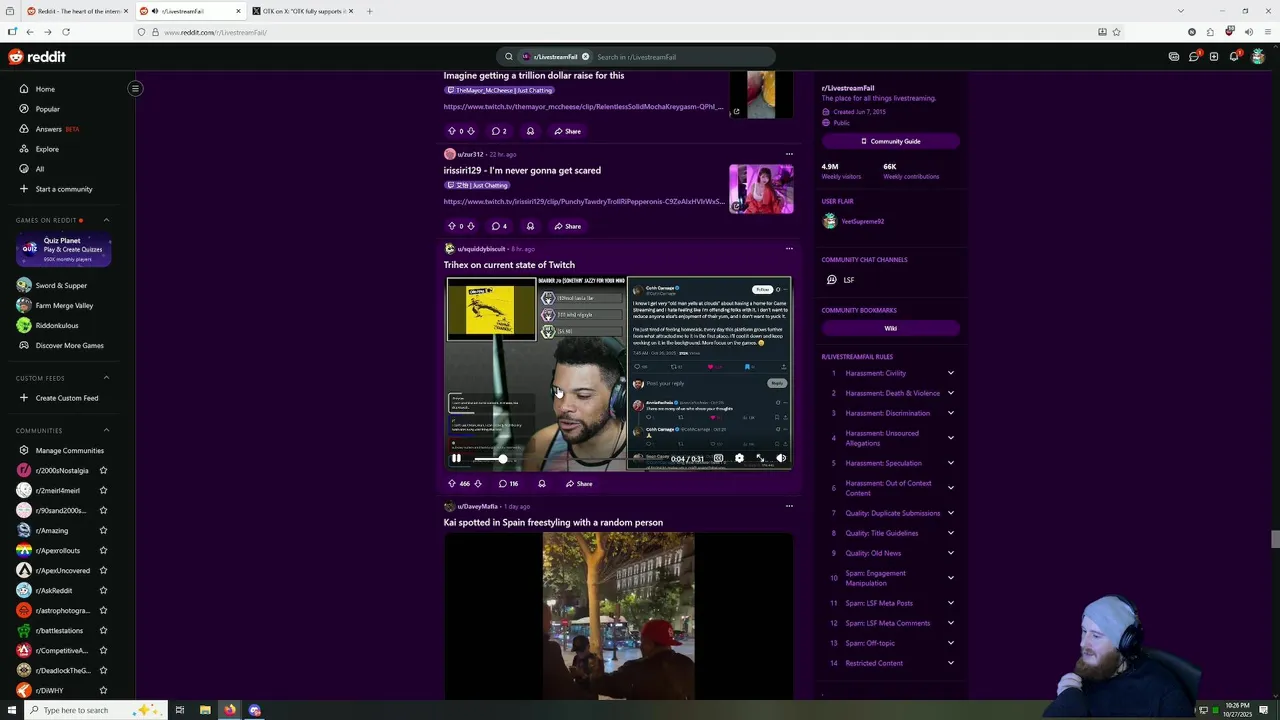
Task: Favorite r/2000sNostalgia with its star
Action: pos(103,470)
